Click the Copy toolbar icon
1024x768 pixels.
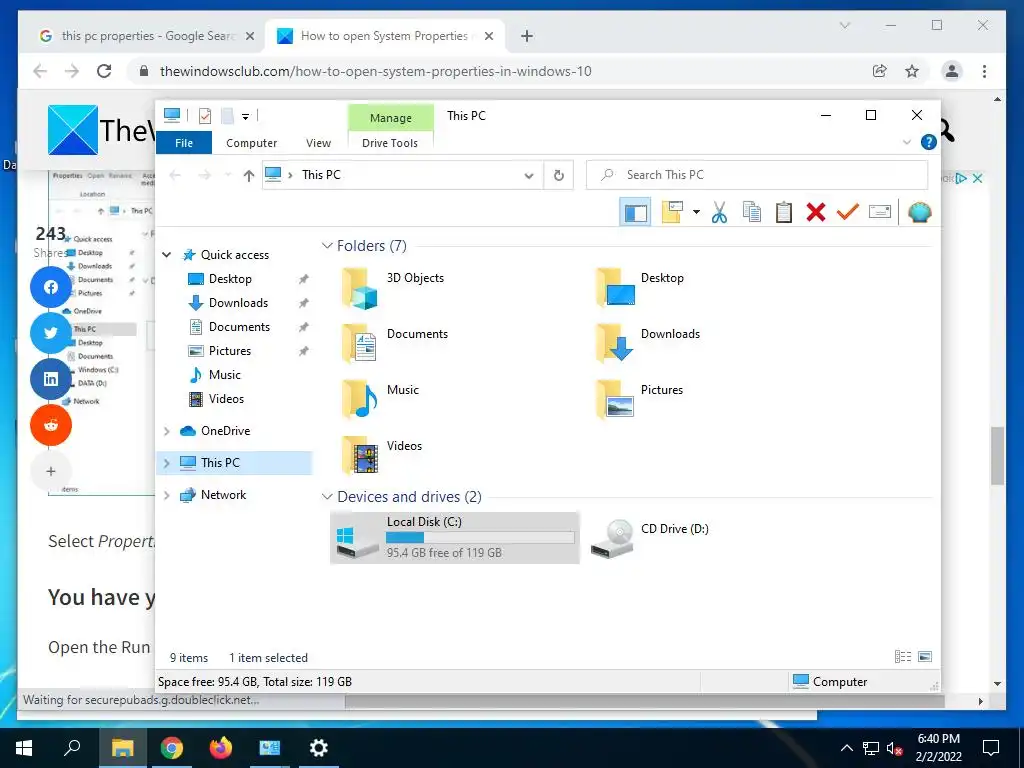click(x=752, y=212)
